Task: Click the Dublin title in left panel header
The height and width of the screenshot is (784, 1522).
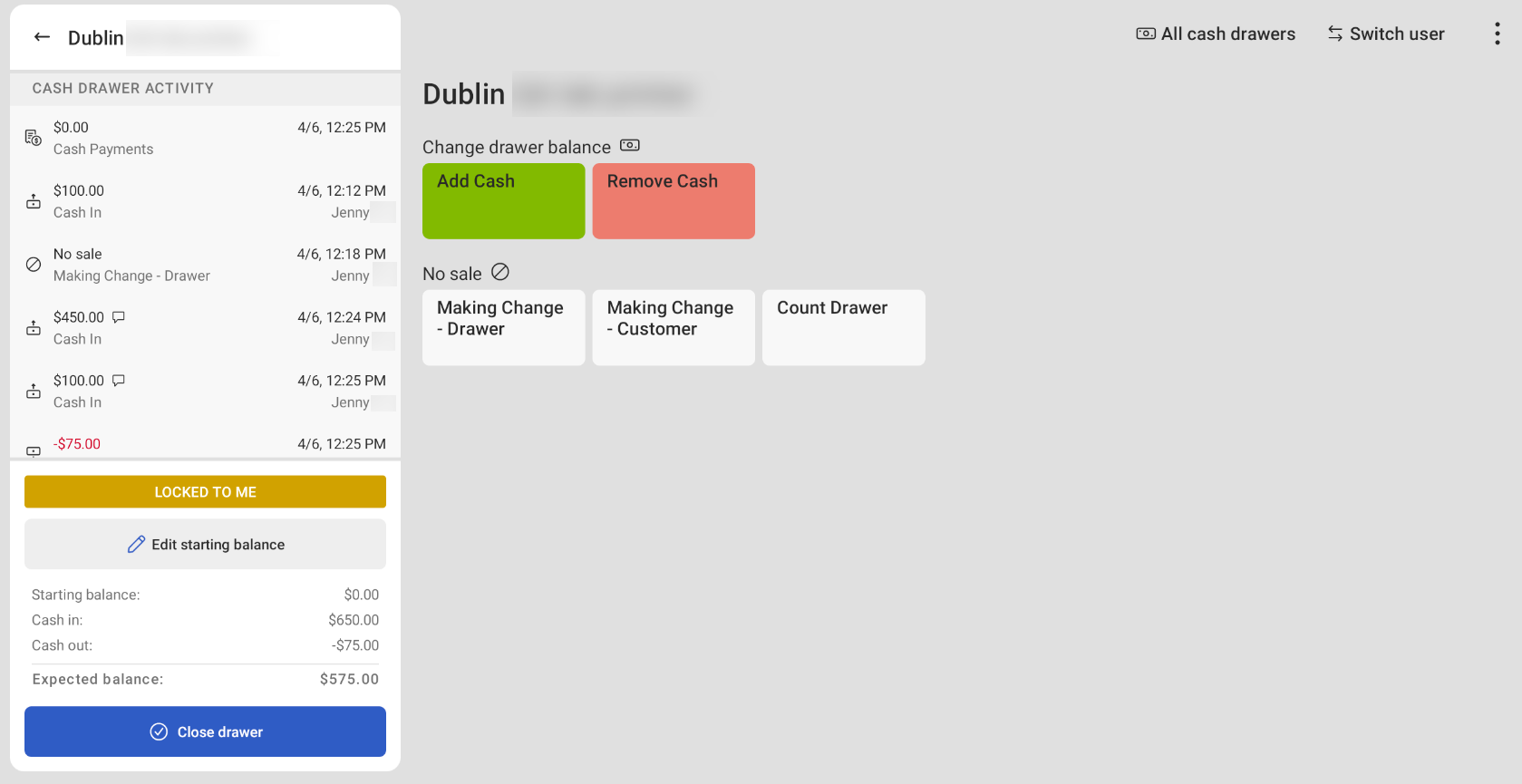Action: tap(96, 37)
